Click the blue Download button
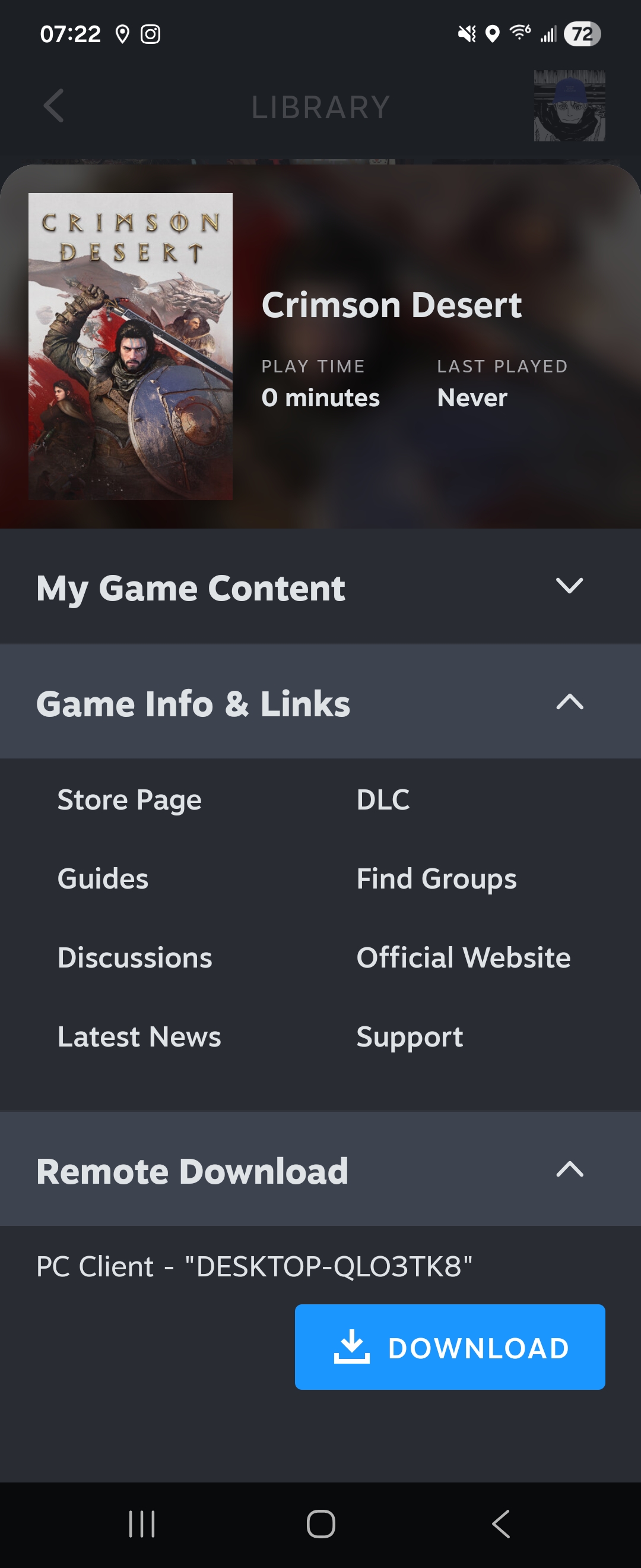This screenshot has width=641, height=1568. [x=450, y=1347]
